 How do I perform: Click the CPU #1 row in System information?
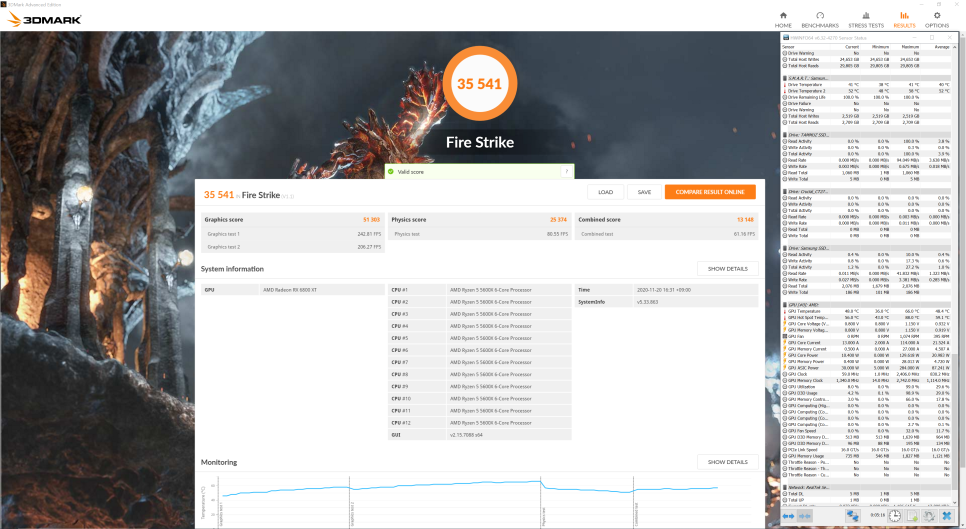click(x=480, y=289)
